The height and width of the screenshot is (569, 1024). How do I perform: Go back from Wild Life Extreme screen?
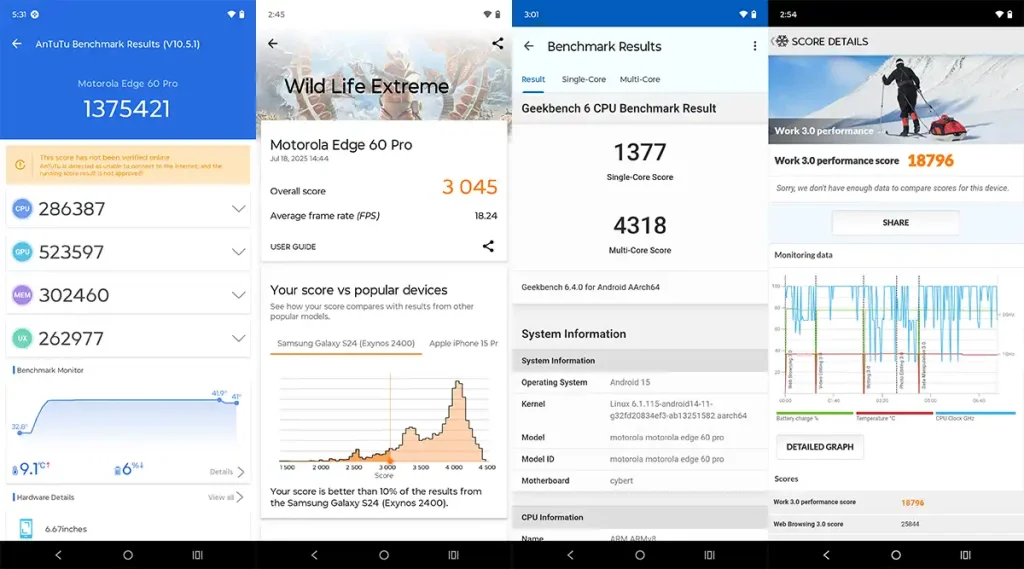pos(273,44)
